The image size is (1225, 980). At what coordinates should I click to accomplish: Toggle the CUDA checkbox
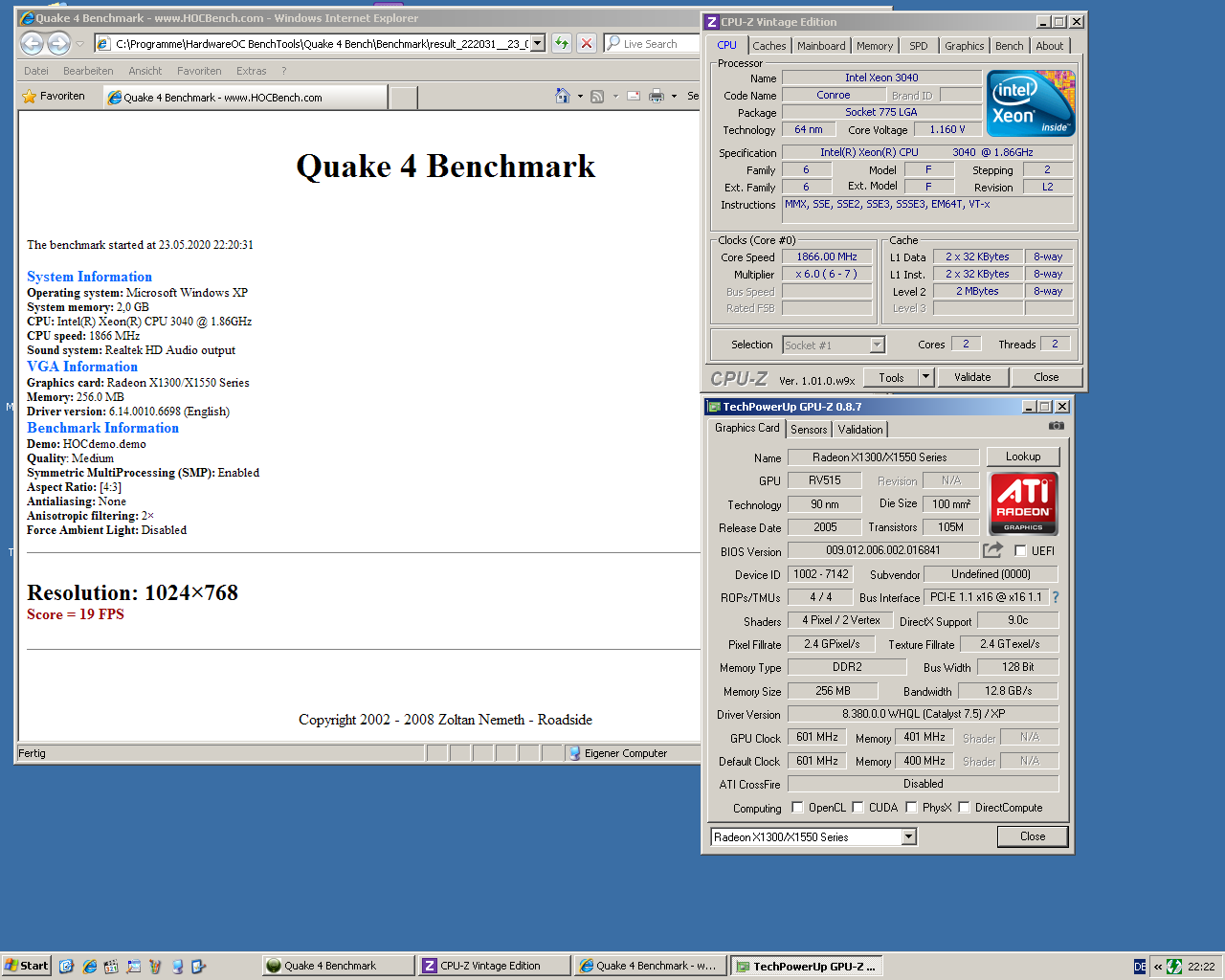click(857, 807)
